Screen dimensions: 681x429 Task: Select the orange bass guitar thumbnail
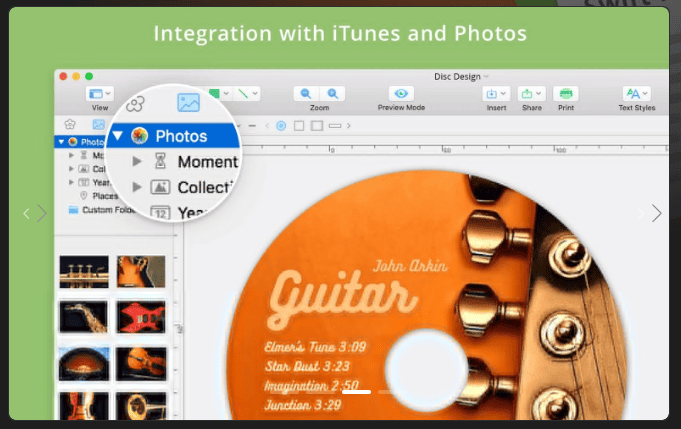[141, 271]
